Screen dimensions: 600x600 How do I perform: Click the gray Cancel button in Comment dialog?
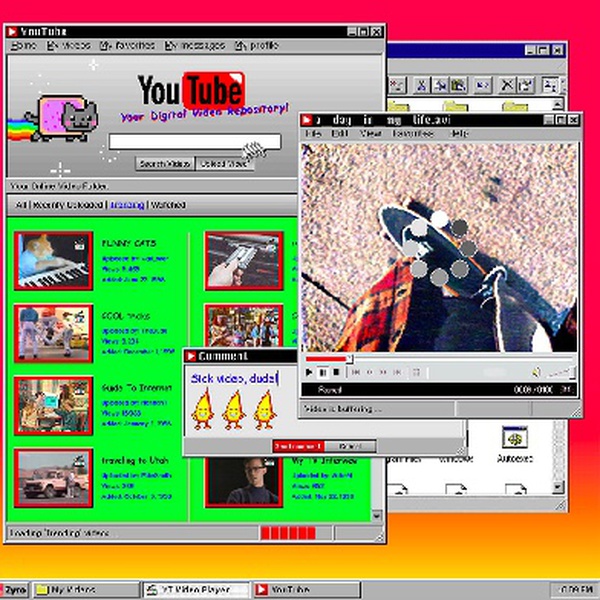point(351,446)
